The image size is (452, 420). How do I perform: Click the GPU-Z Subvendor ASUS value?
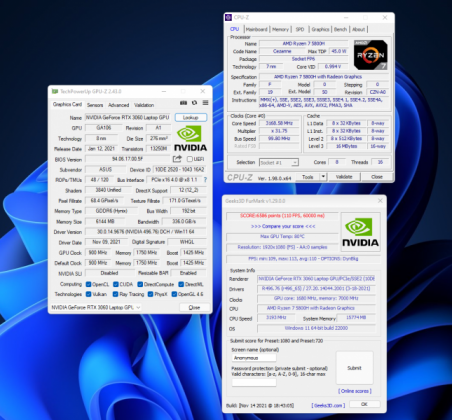[105, 169]
